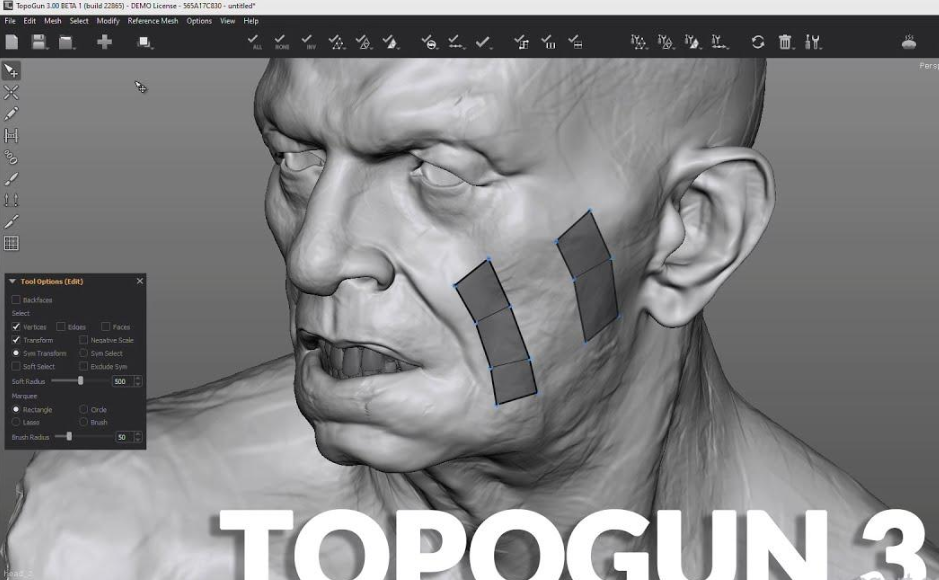Click the trash can delete icon
Screen dimensions: 939x580
[785, 42]
